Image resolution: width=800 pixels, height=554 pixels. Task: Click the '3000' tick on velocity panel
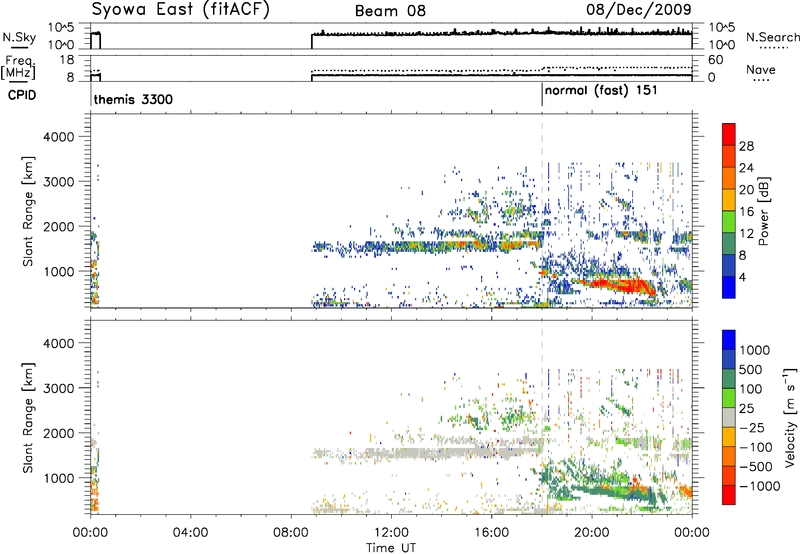[x=58, y=388]
